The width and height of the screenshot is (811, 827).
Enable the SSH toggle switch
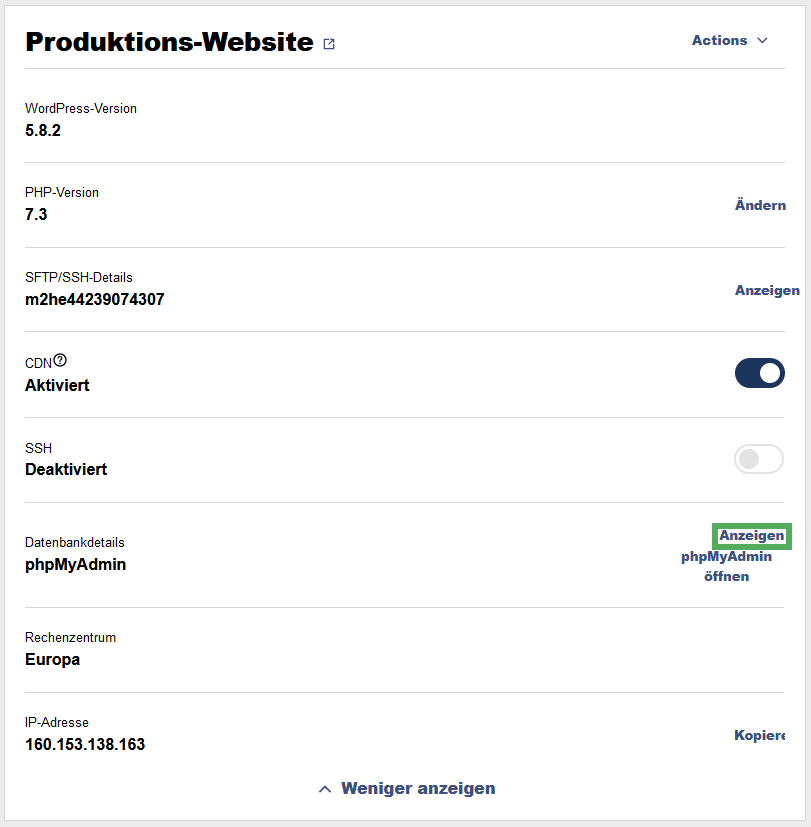point(758,459)
